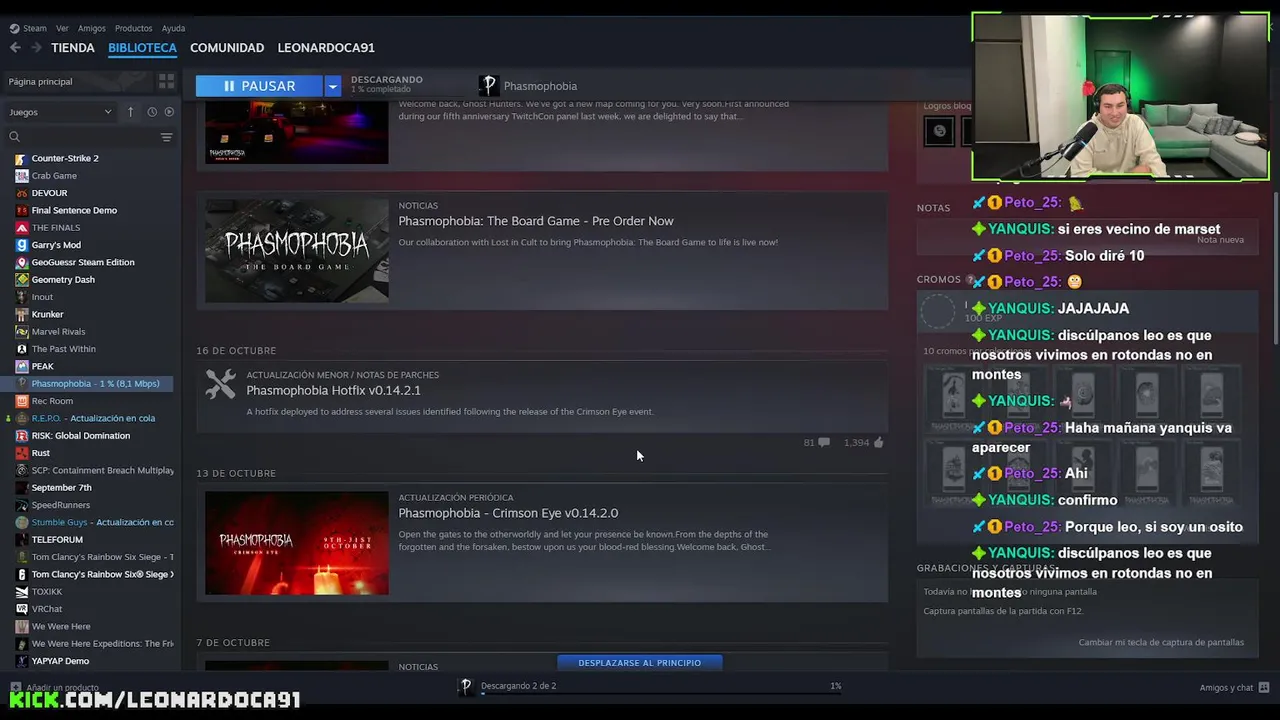Screen dimensions: 1280x720
Task: Click the ready-to-play filter icon
Action: tap(169, 112)
